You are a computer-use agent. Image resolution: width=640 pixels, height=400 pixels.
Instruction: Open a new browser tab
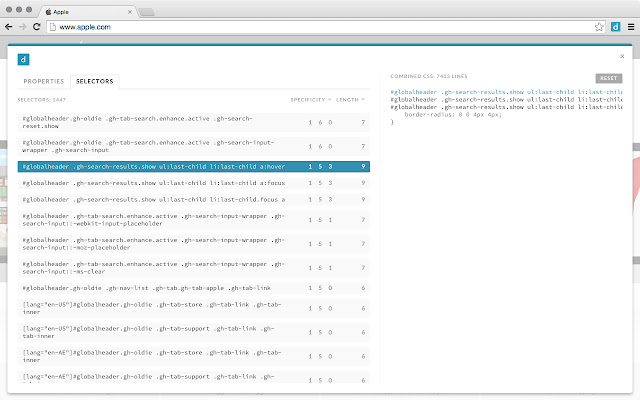146,10
